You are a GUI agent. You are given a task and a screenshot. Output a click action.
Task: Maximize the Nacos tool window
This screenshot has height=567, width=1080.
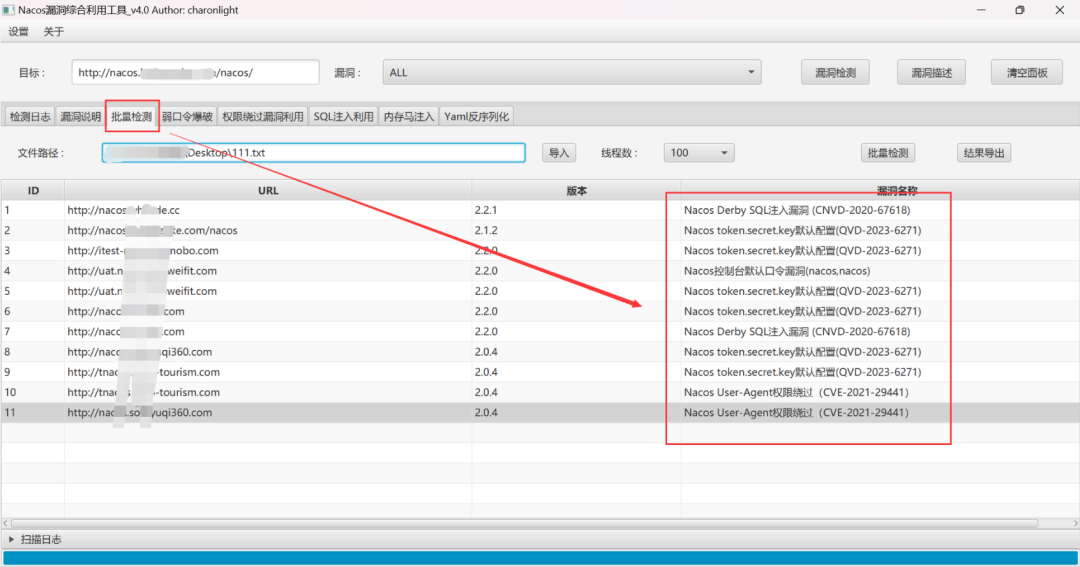(1019, 10)
